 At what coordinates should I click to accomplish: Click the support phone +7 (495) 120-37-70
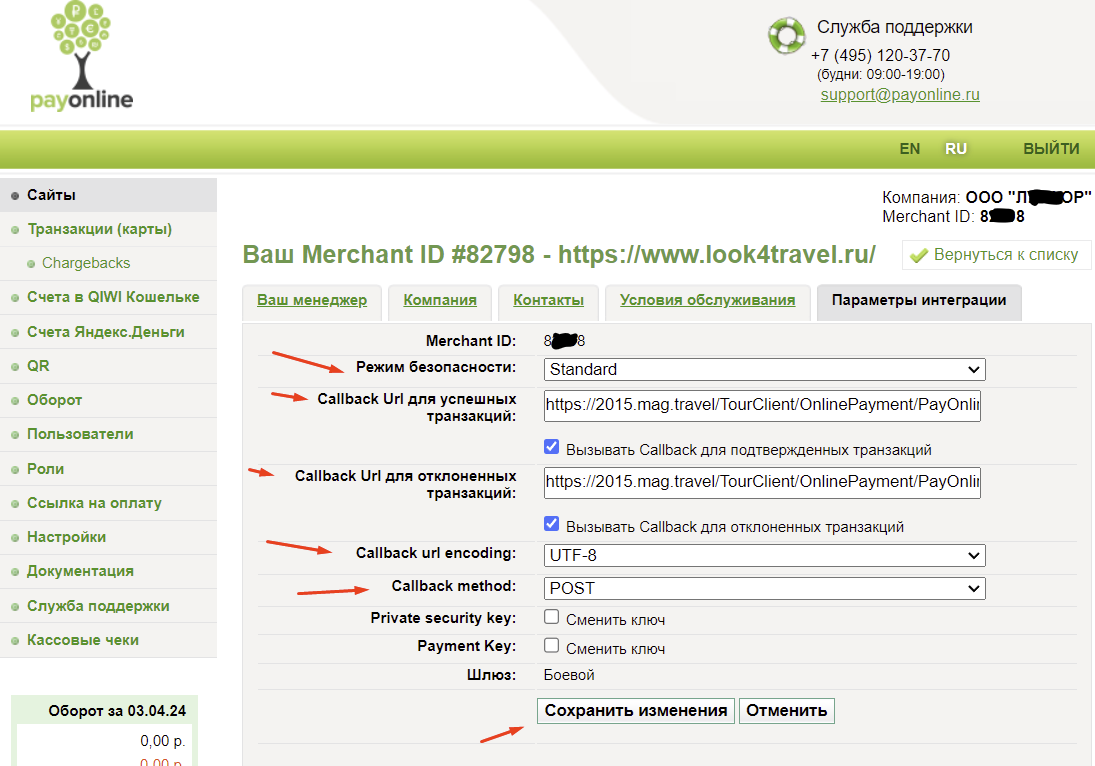880,55
